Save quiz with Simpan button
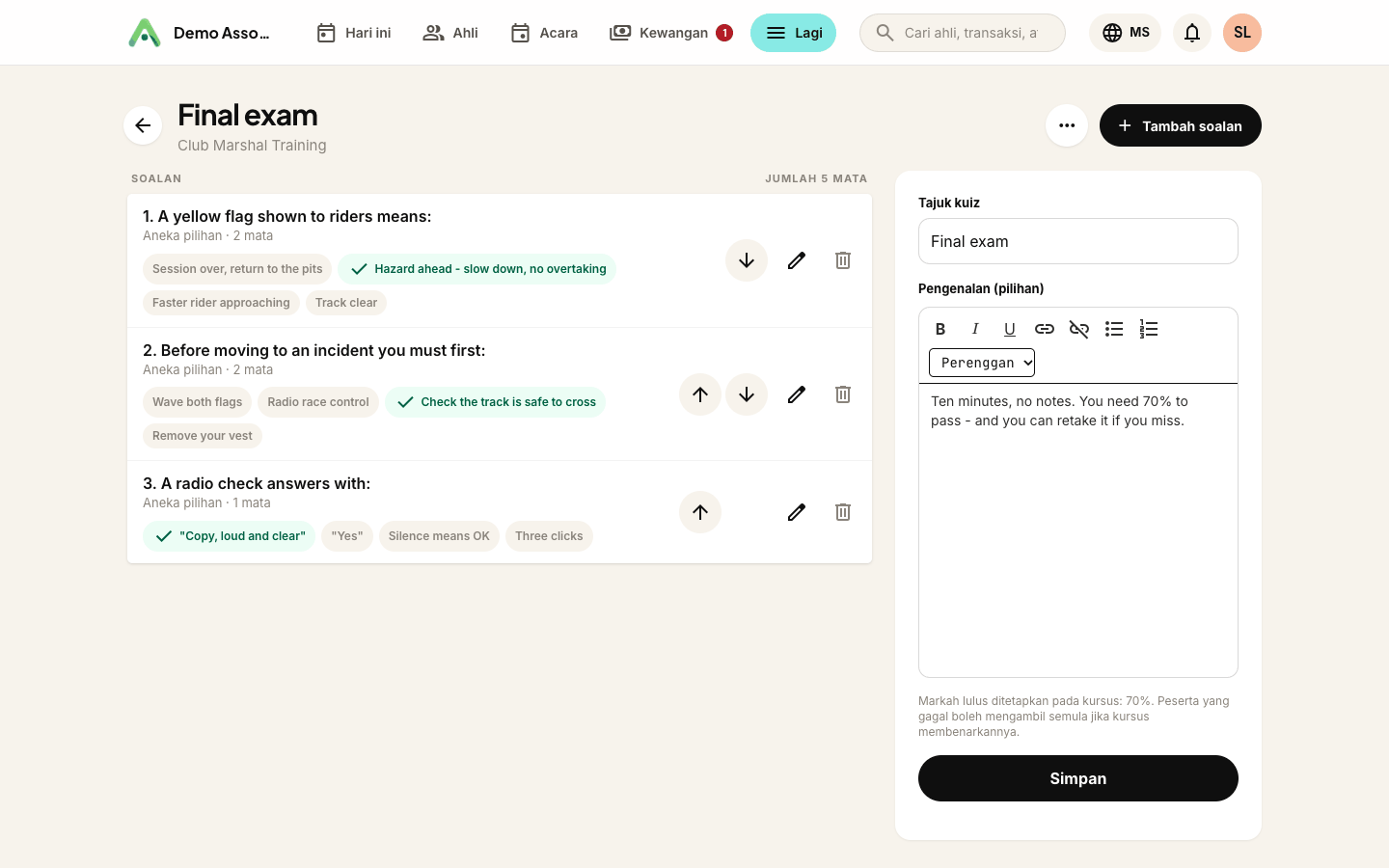Image resolution: width=1389 pixels, height=868 pixels. pos(1078,778)
